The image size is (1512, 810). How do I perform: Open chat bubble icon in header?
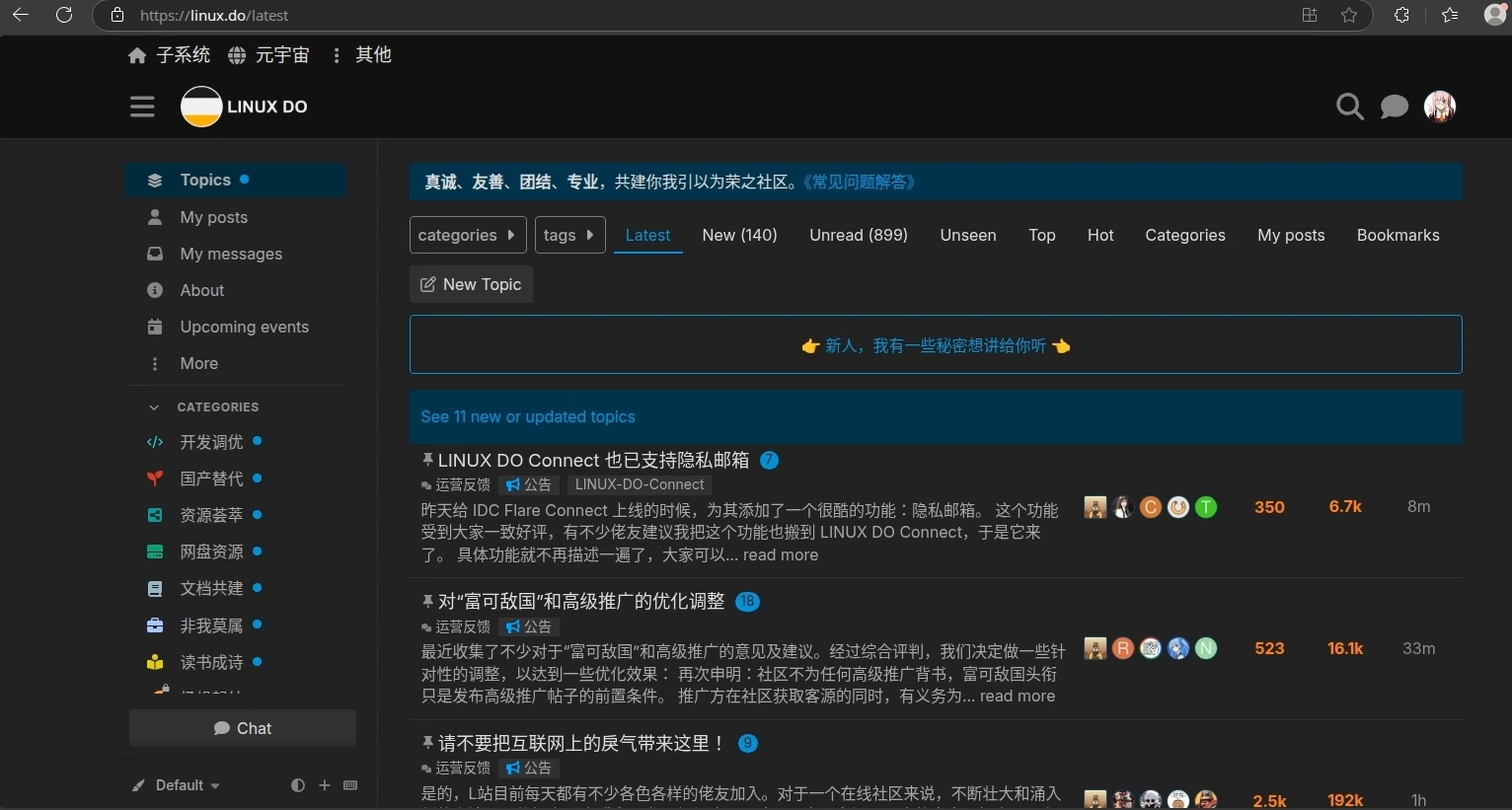[1394, 107]
